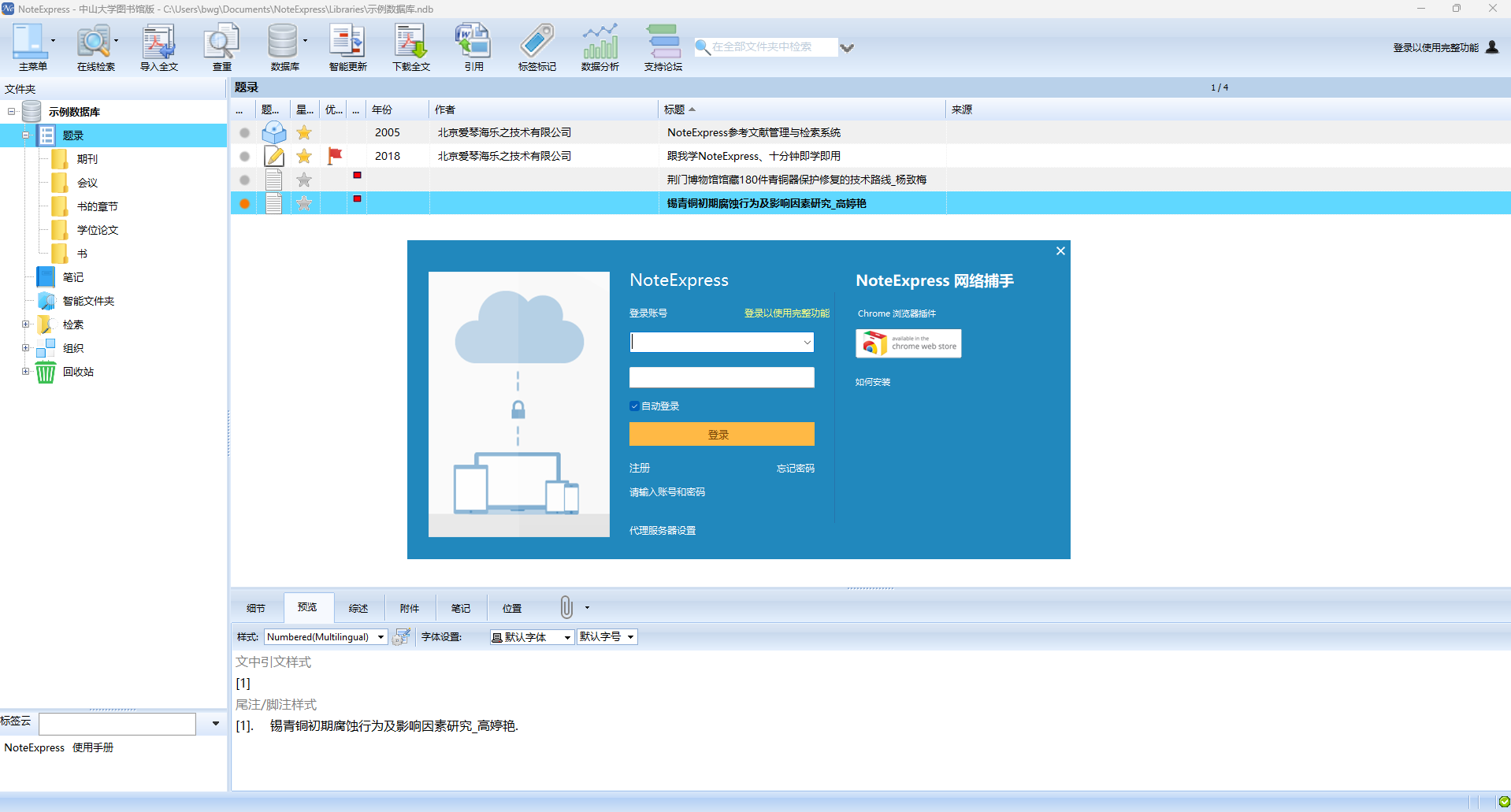Expand the search scope dropdown chevron
Image resolution: width=1511 pixels, height=812 pixels.
pyautogui.click(x=847, y=48)
